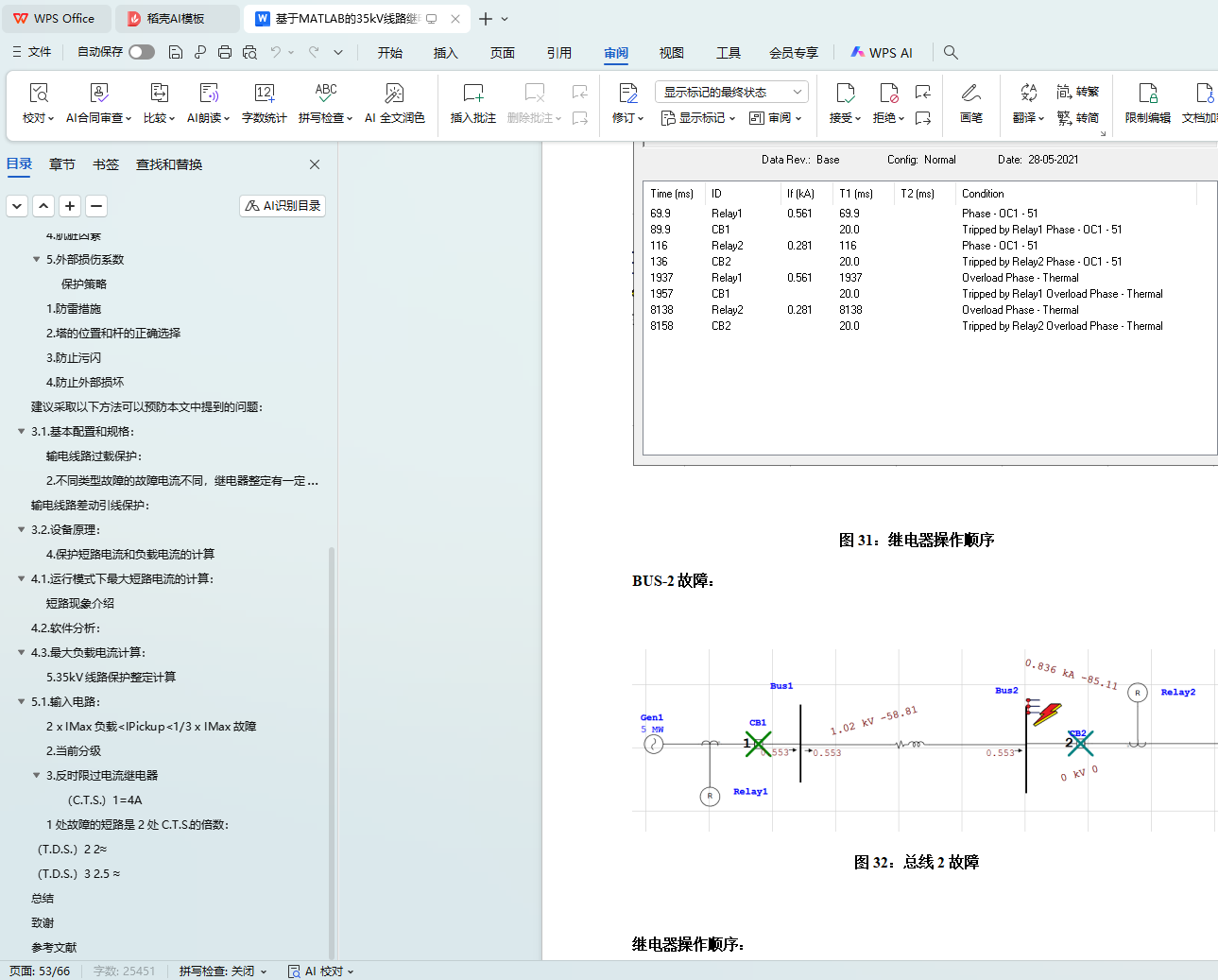Select the AI full-text polish (AI 全文润色) icon
This screenshot has width=1218, height=980.
[394, 94]
